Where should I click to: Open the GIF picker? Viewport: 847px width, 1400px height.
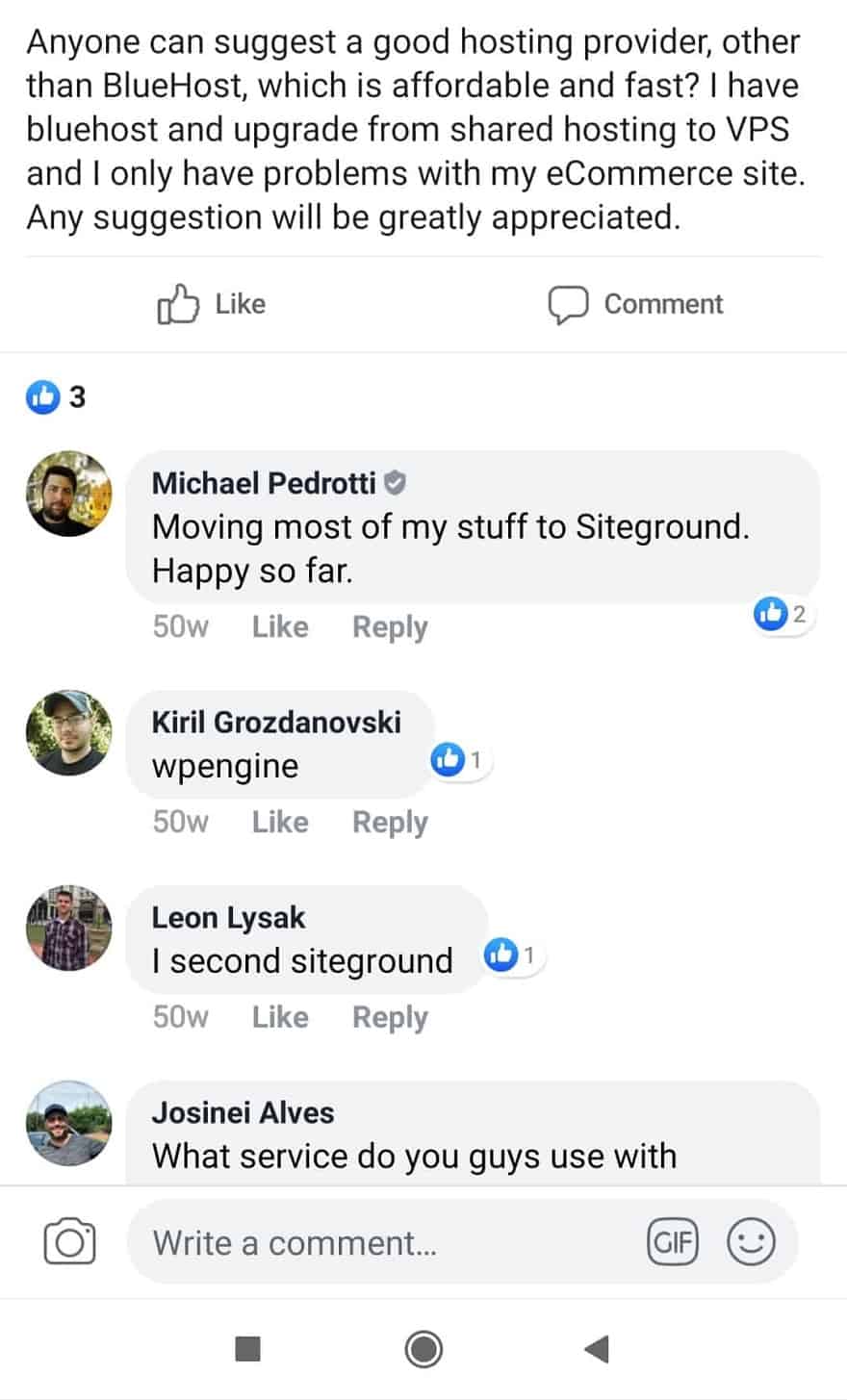coord(672,1241)
